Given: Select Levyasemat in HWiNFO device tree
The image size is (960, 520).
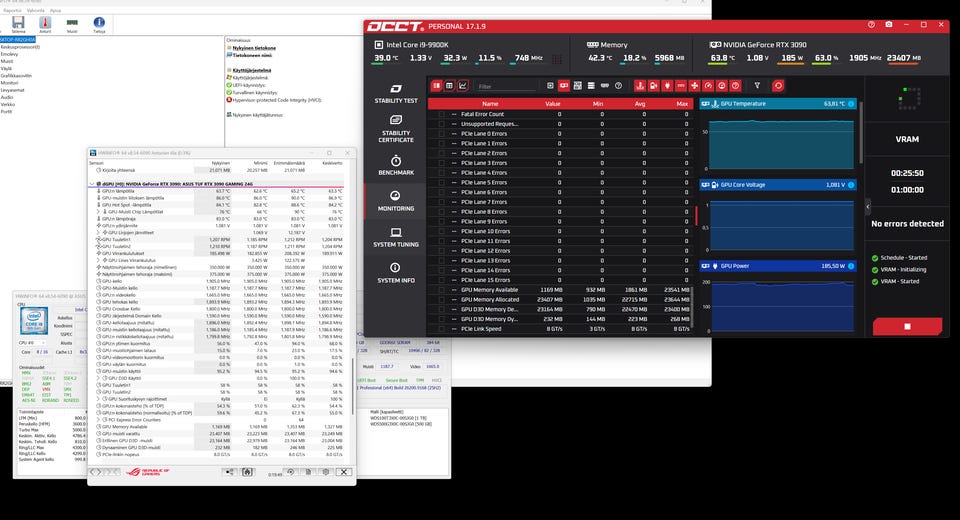Looking at the screenshot, I should [12, 90].
